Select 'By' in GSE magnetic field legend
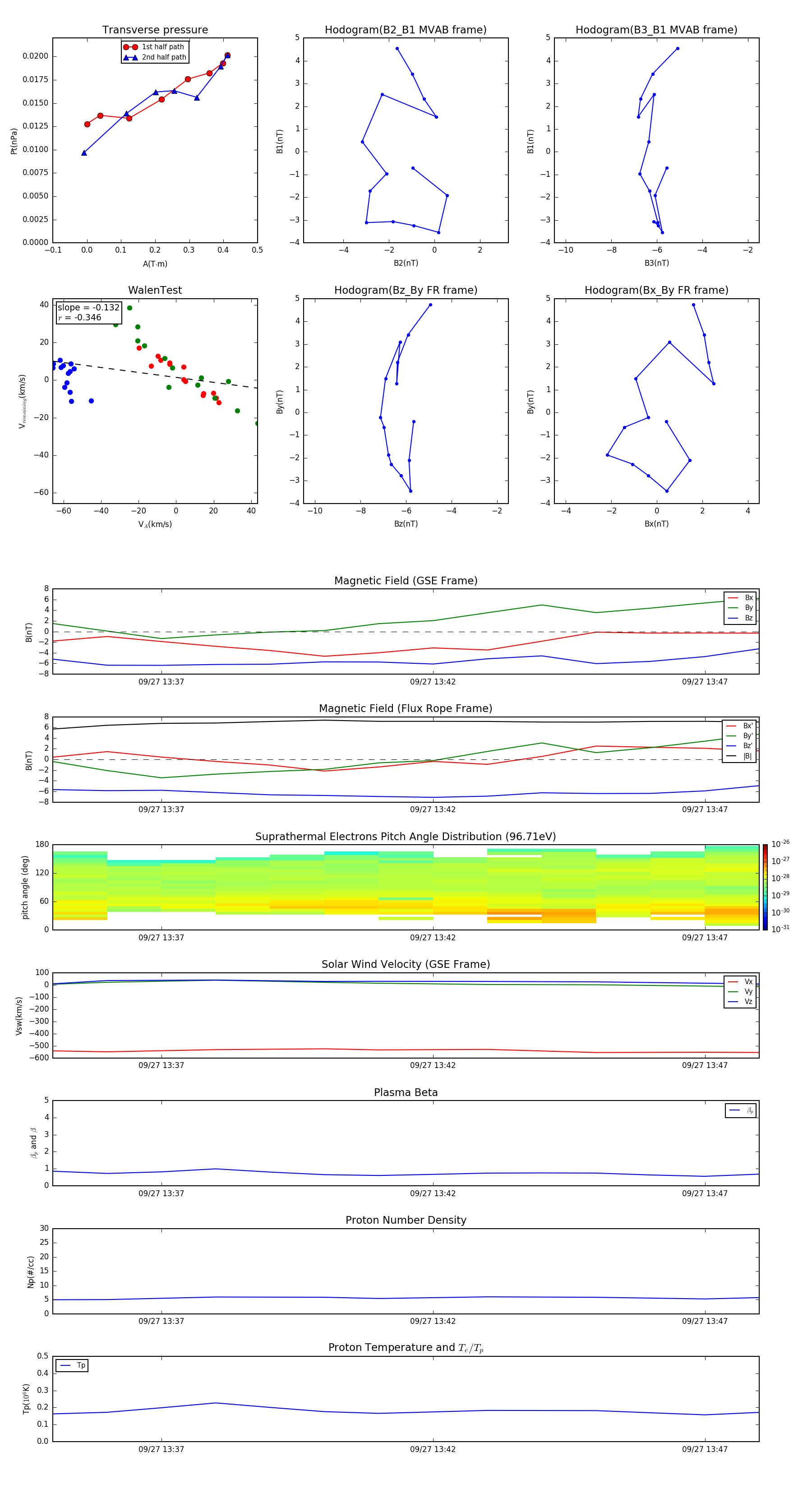Screen dimensions: 812x1489 pos(740,607)
